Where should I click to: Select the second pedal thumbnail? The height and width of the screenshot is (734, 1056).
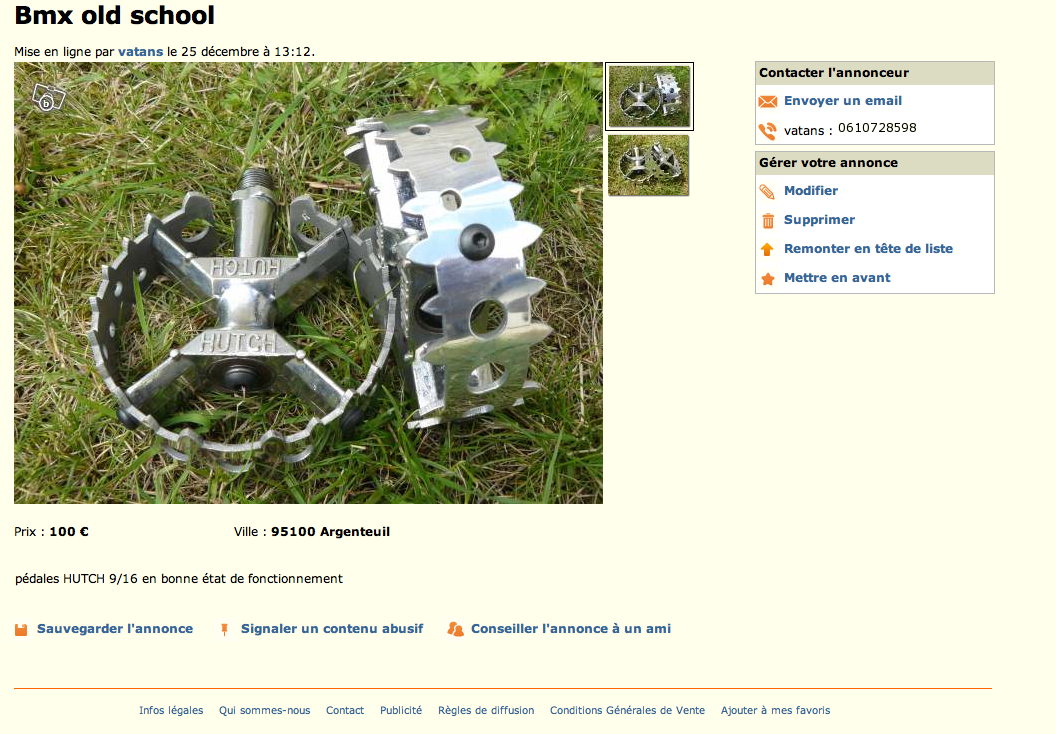pos(649,166)
